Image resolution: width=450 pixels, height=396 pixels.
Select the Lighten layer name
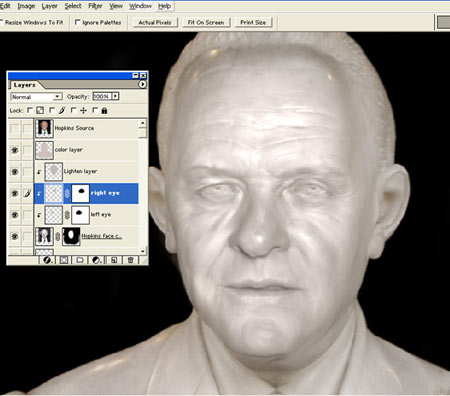tap(80, 171)
